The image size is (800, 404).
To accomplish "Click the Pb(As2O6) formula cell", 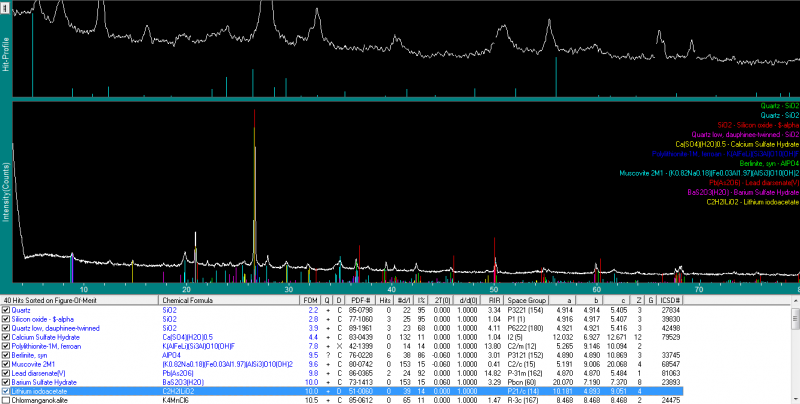I will coord(176,373).
